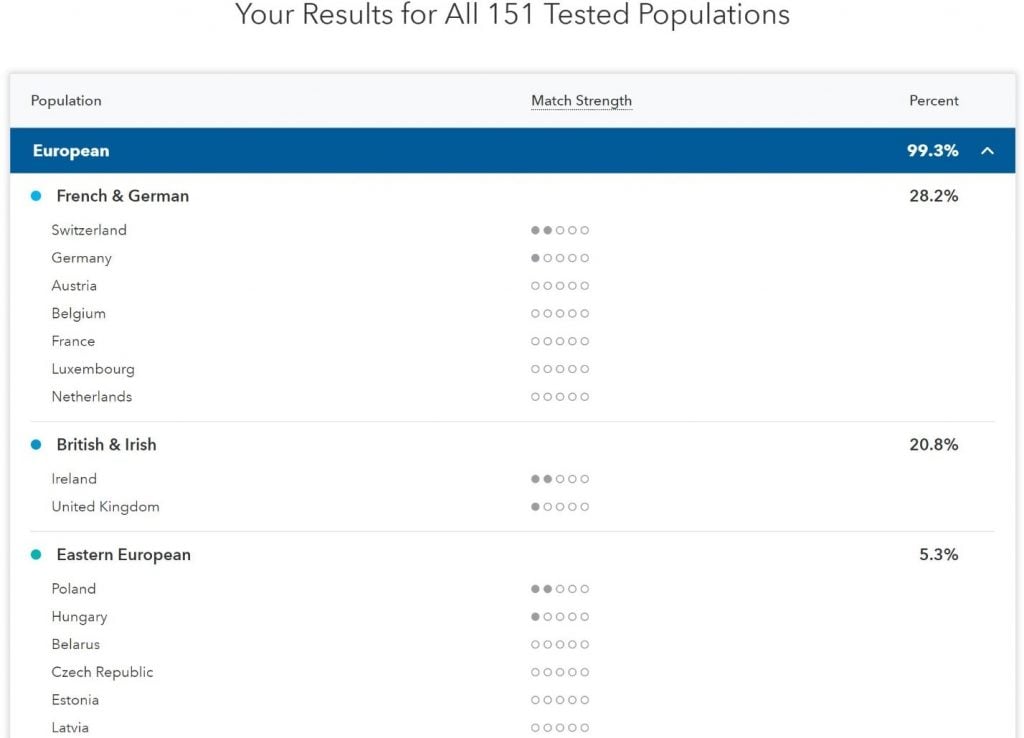Click the Eastern European teal dot
The image size is (1024, 738).
[36, 554]
